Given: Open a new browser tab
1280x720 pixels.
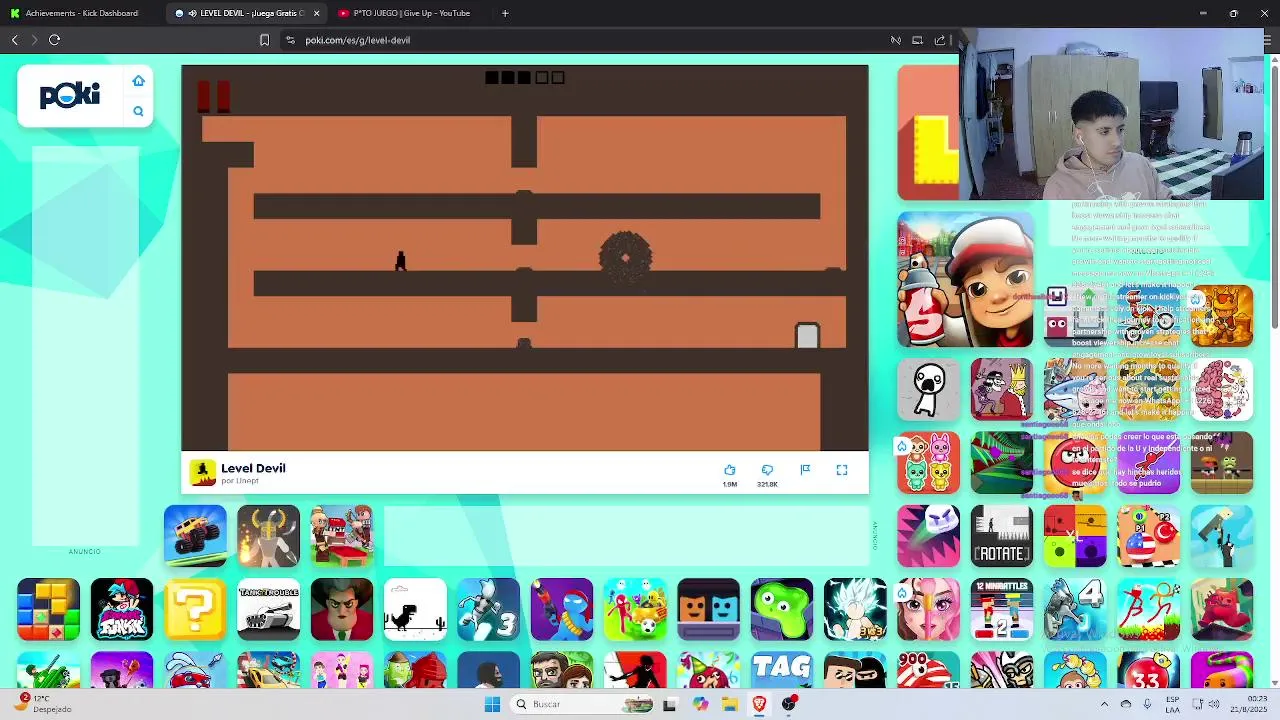Looking at the screenshot, I should click(x=505, y=13).
